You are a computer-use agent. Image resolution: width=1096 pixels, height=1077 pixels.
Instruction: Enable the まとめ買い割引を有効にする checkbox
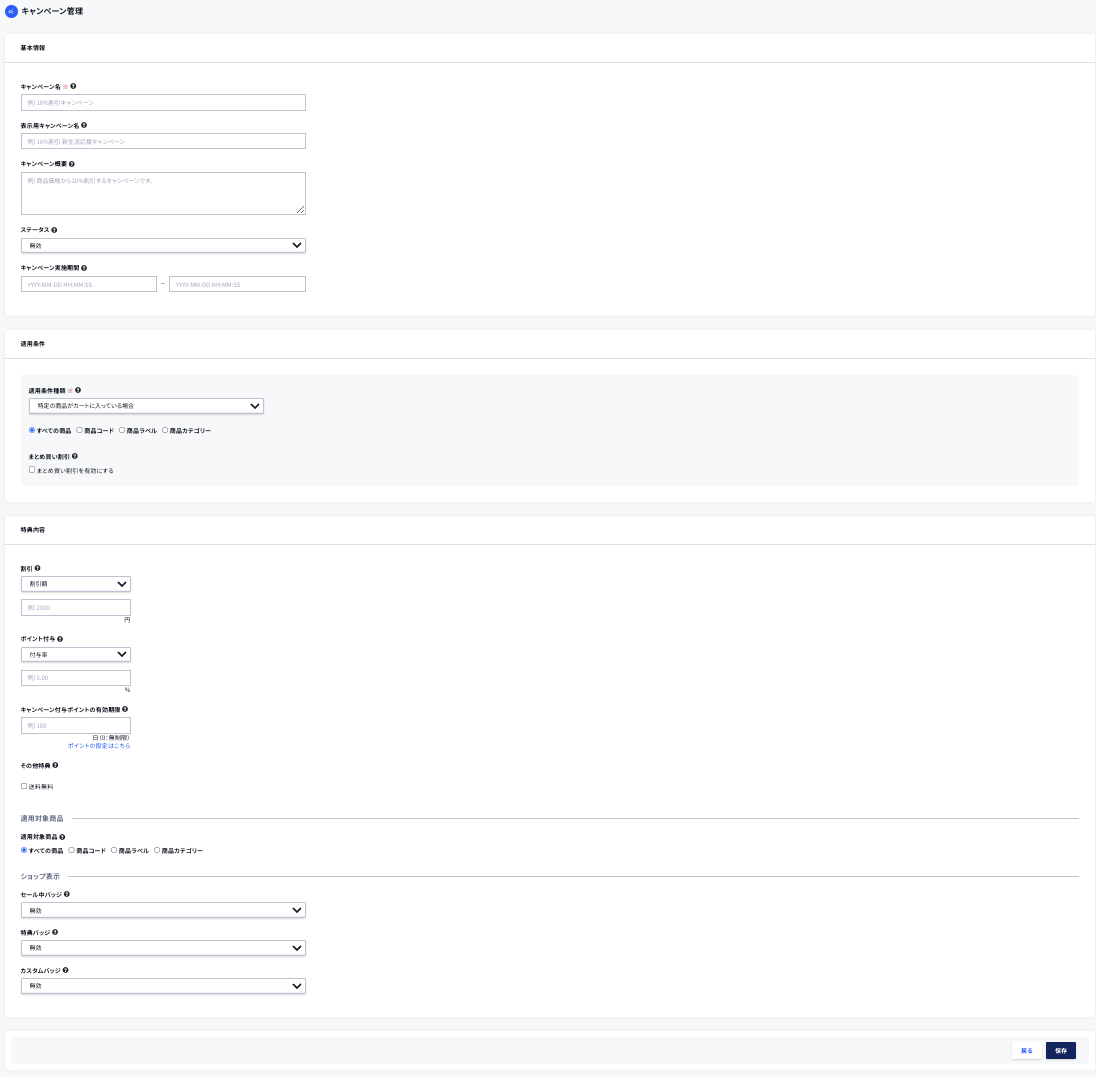pyautogui.click(x=32, y=470)
